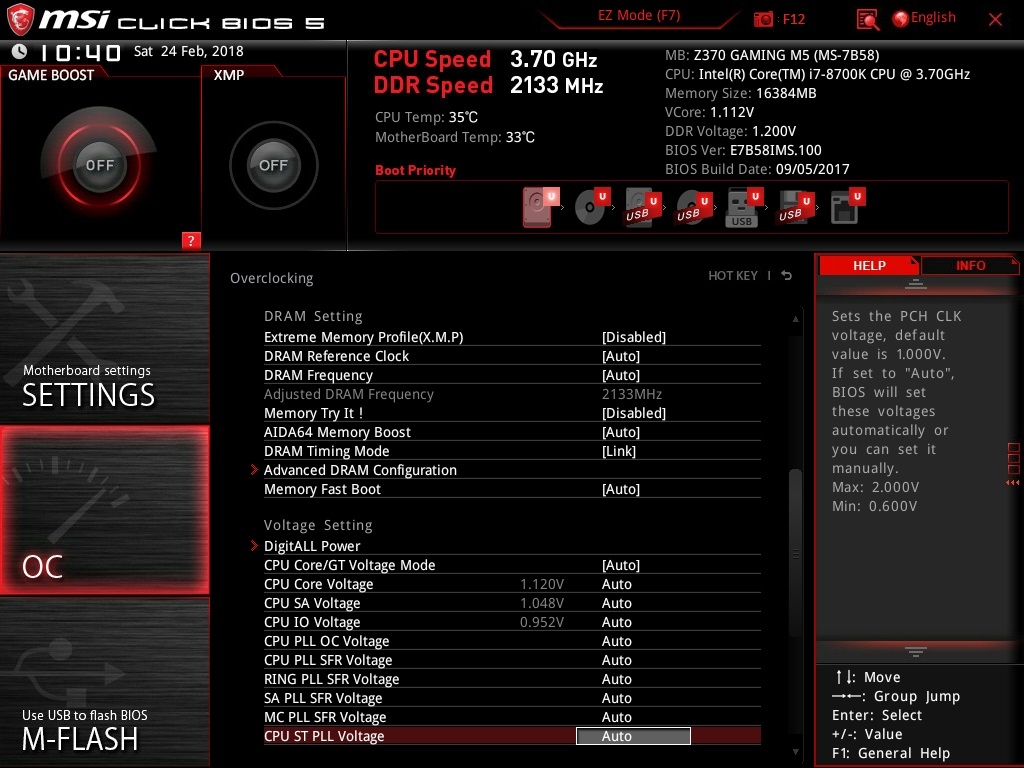The image size is (1024, 768).
Task: Select the USB floppy boot priority icon
Action: (x=795, y=207)
